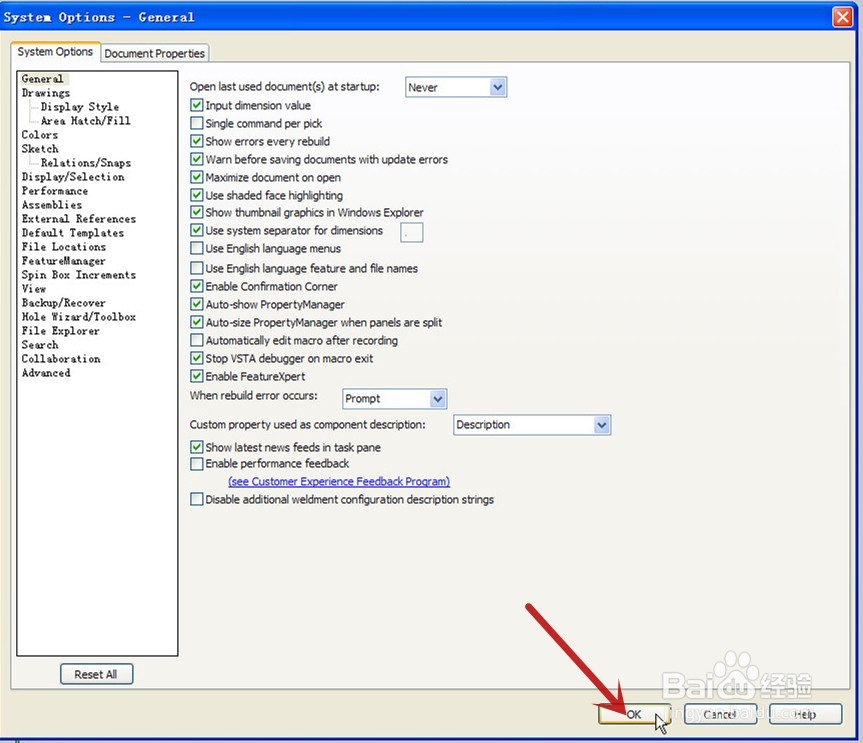863x743 pixels.
Task: Open the Customer Experience Feedback Program link
Action: click(339, 482)
